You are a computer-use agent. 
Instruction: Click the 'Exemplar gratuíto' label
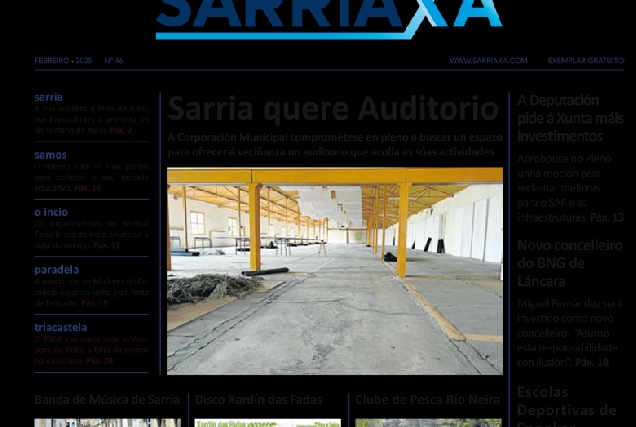[585, 61]
